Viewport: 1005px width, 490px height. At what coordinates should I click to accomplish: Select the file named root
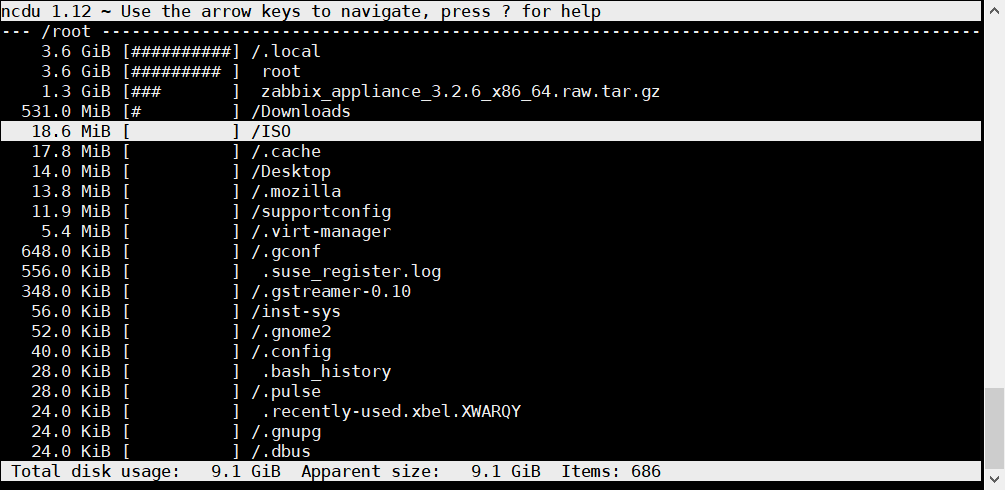490,71
